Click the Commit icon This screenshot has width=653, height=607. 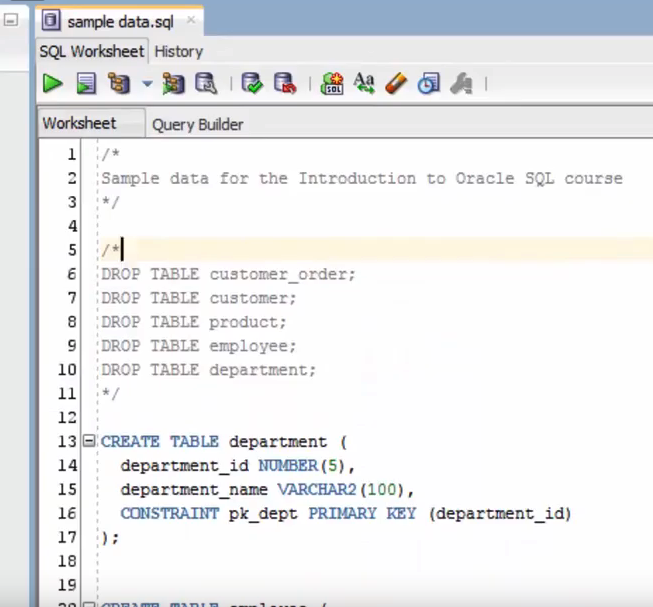point(252,84)
